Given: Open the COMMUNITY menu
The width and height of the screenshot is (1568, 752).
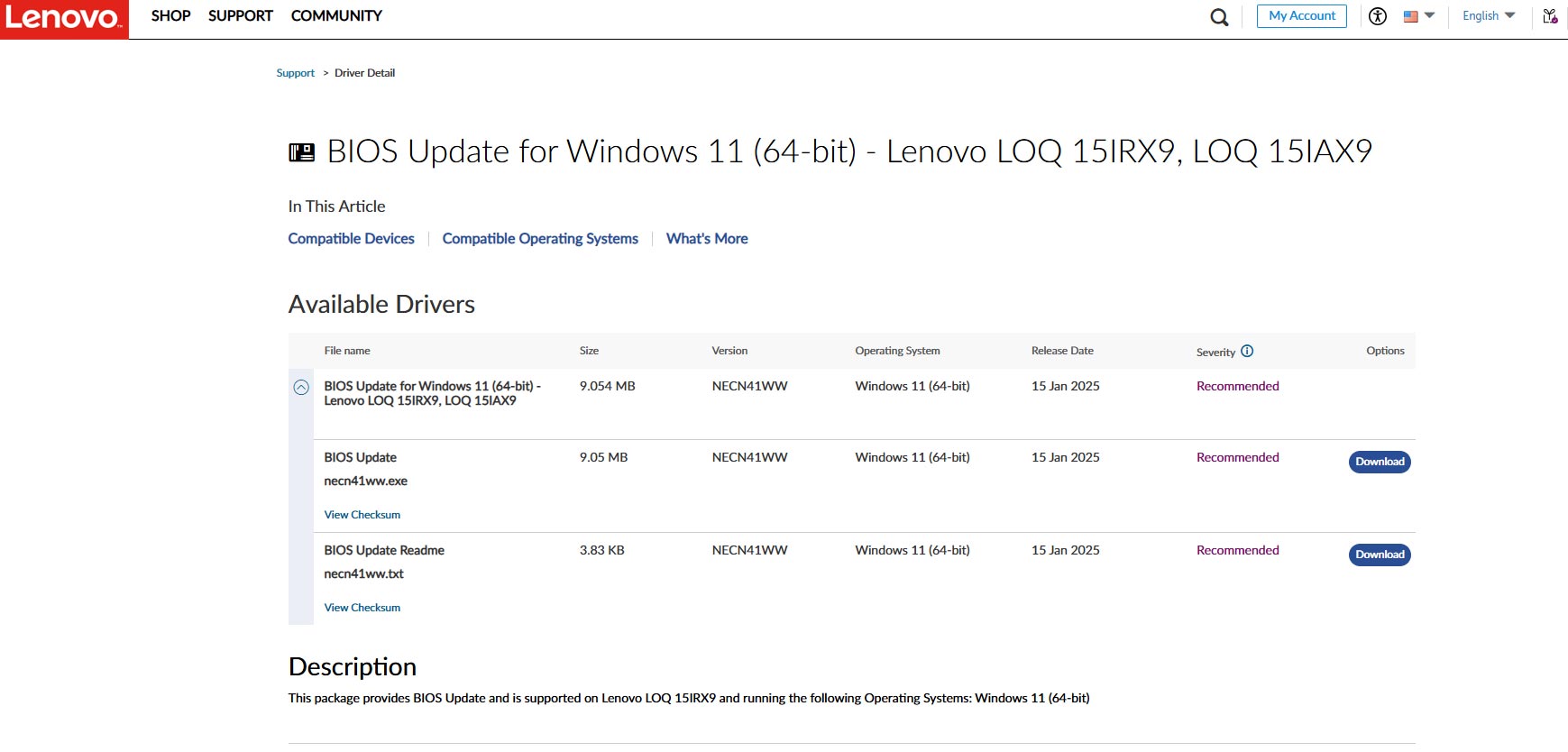Looking at the screenshot, I should pos(336,16).
